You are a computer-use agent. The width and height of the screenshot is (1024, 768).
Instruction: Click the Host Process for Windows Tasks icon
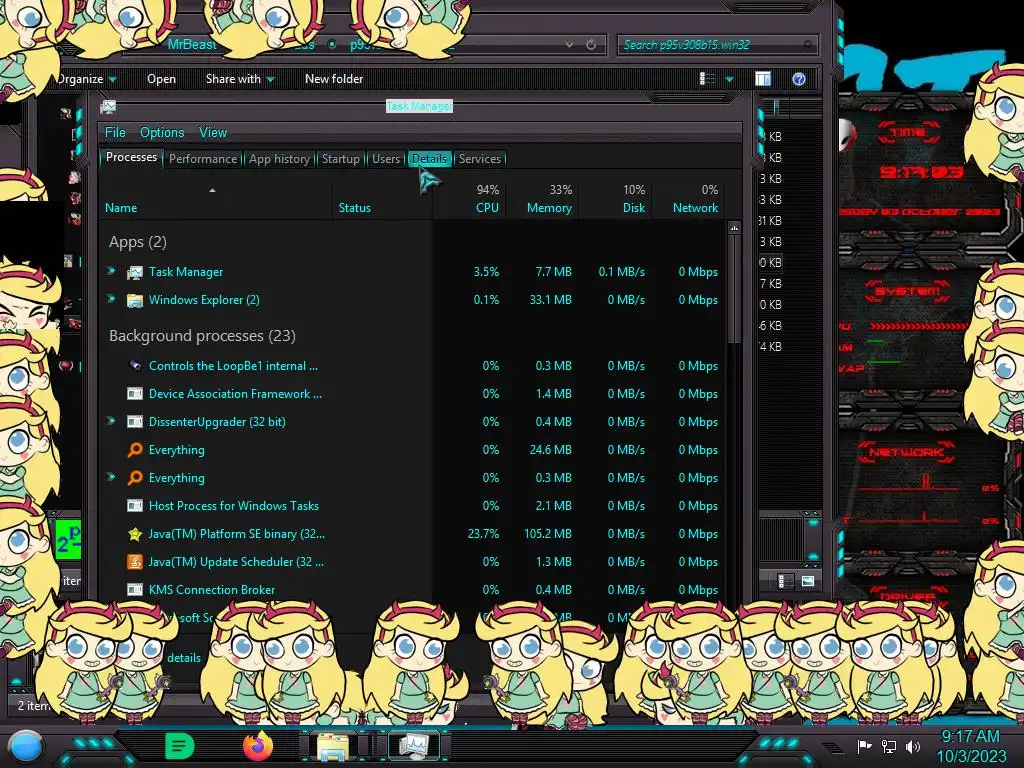(135, 505)
